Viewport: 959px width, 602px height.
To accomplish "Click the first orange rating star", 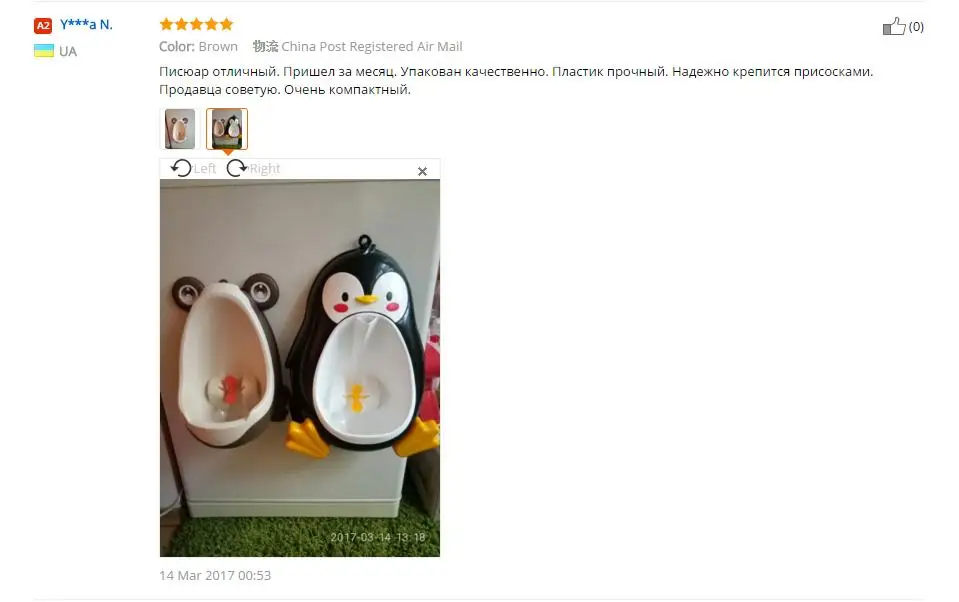I will point(166,24).
